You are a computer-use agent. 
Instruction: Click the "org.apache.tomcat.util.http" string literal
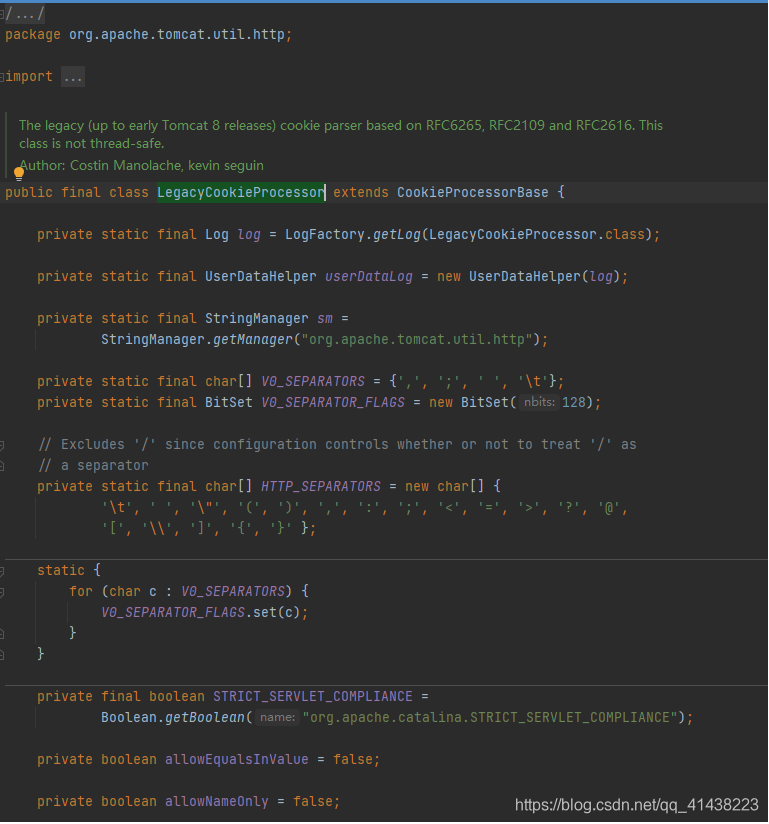click(x=416, y=339)
